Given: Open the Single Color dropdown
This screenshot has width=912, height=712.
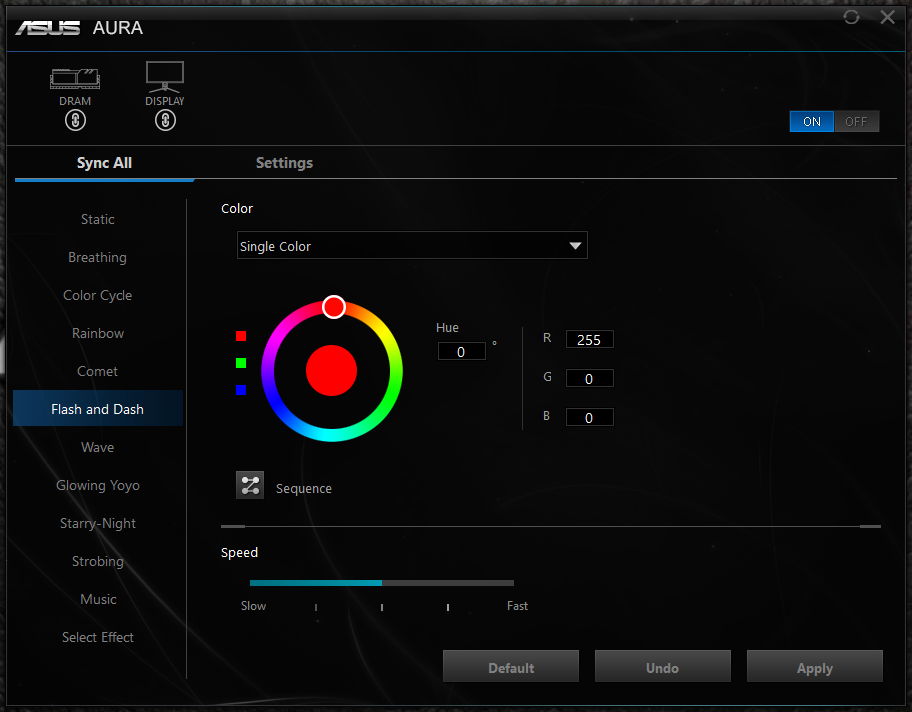Looking at the screenshot, I should coord(412,245).
